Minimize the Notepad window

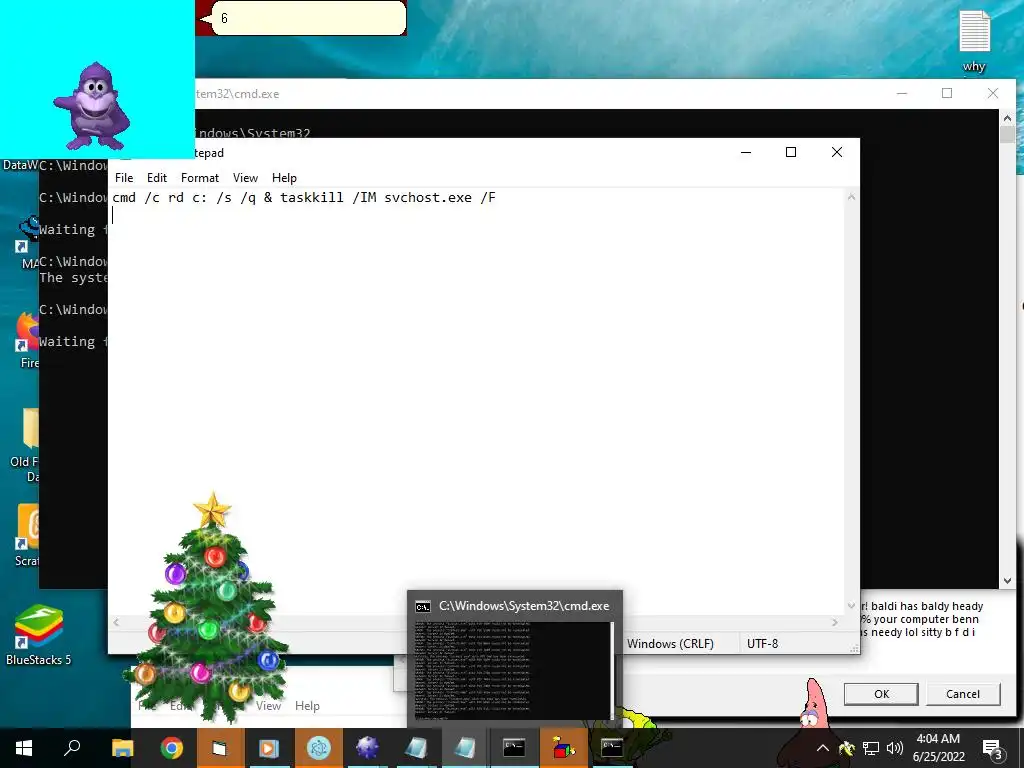pos(746,152)
